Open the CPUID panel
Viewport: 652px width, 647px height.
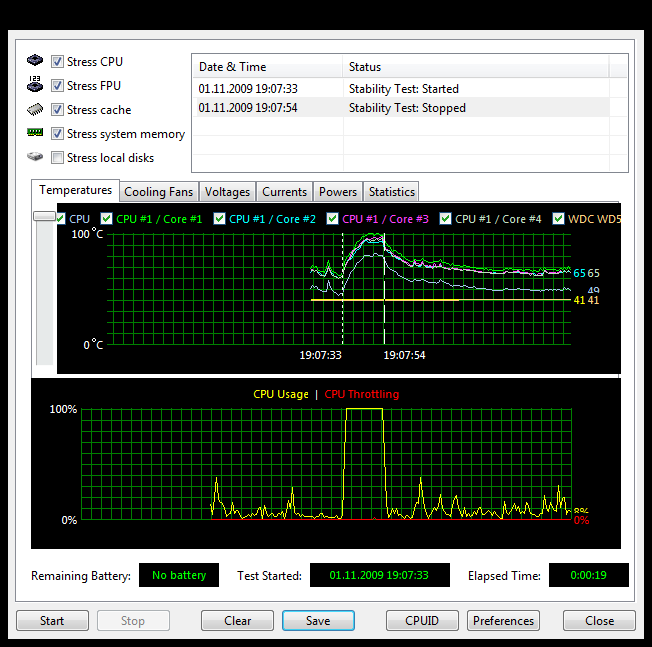422,621
